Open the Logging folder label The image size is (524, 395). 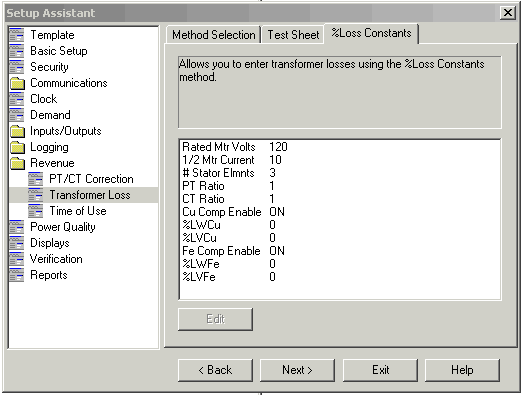point(49,147)
